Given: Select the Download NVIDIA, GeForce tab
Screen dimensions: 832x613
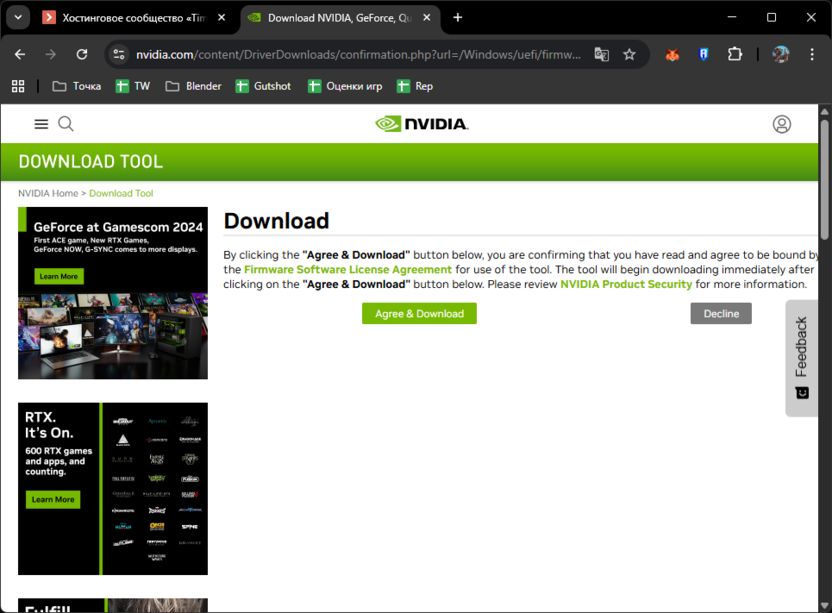Looking at the screenshot, I should coord(340,18).
